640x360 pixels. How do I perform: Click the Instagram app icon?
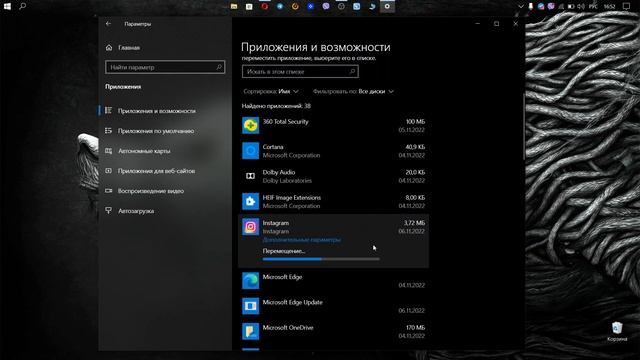click(x=251, y=227)
